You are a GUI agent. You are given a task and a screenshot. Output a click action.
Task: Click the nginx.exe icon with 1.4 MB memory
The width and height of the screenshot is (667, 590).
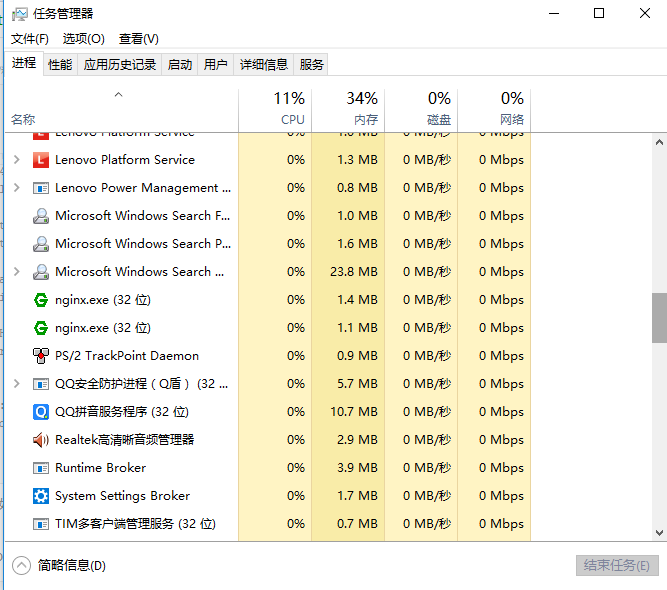[41, 300]
